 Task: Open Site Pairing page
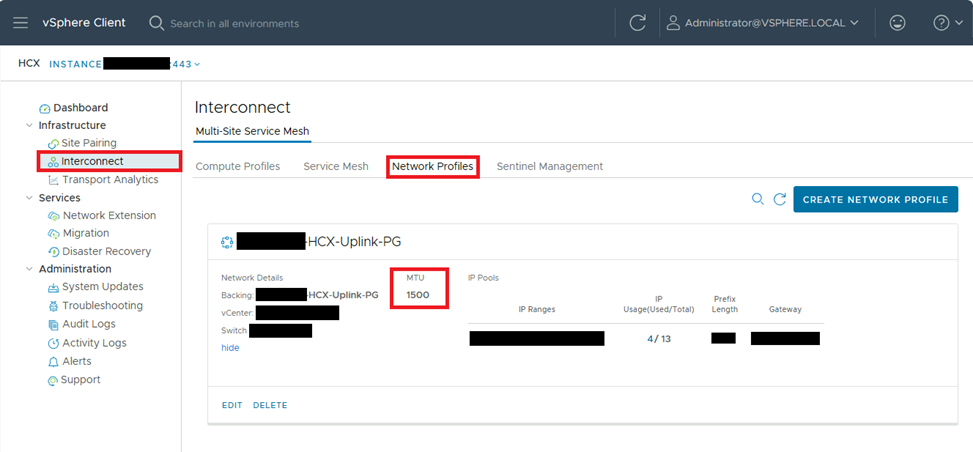[x=89, y=143]
